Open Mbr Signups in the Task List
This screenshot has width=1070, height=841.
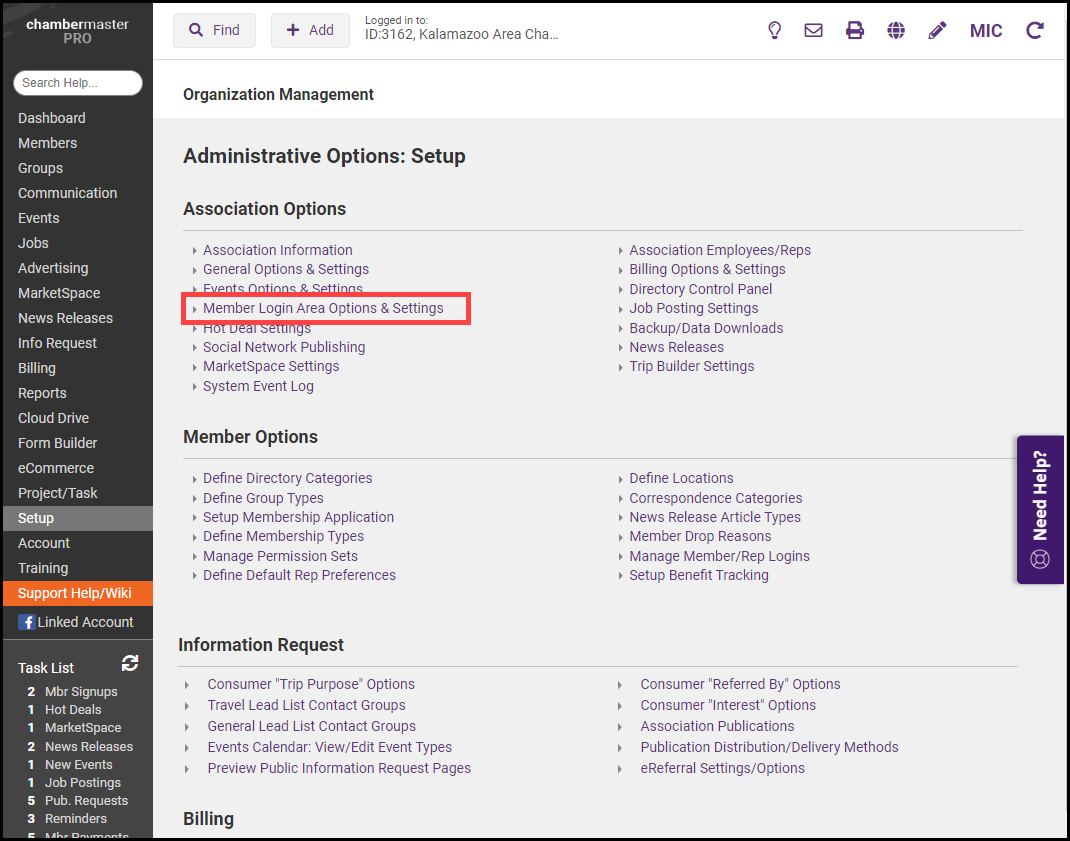coord(81,692)
